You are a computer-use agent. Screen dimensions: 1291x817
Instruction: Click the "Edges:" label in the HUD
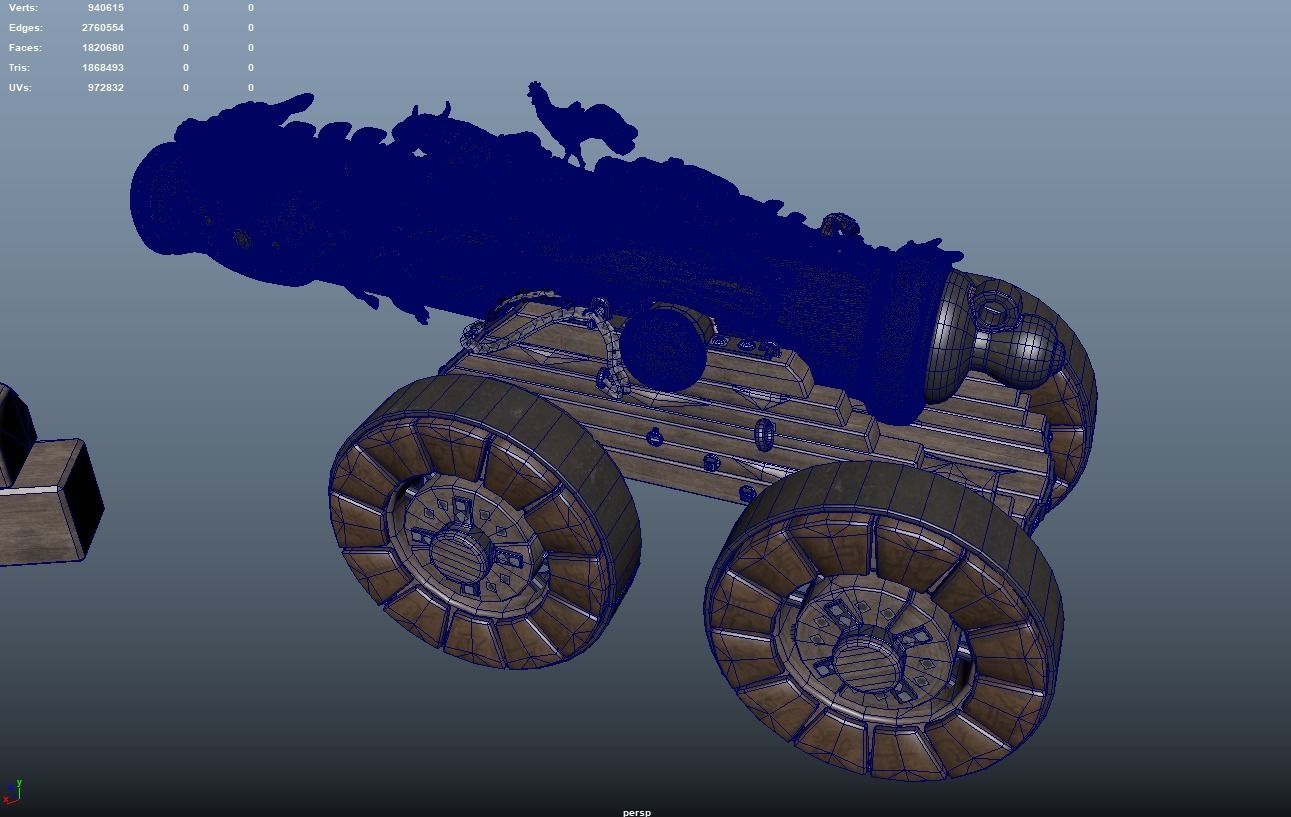tap(26, 28)
